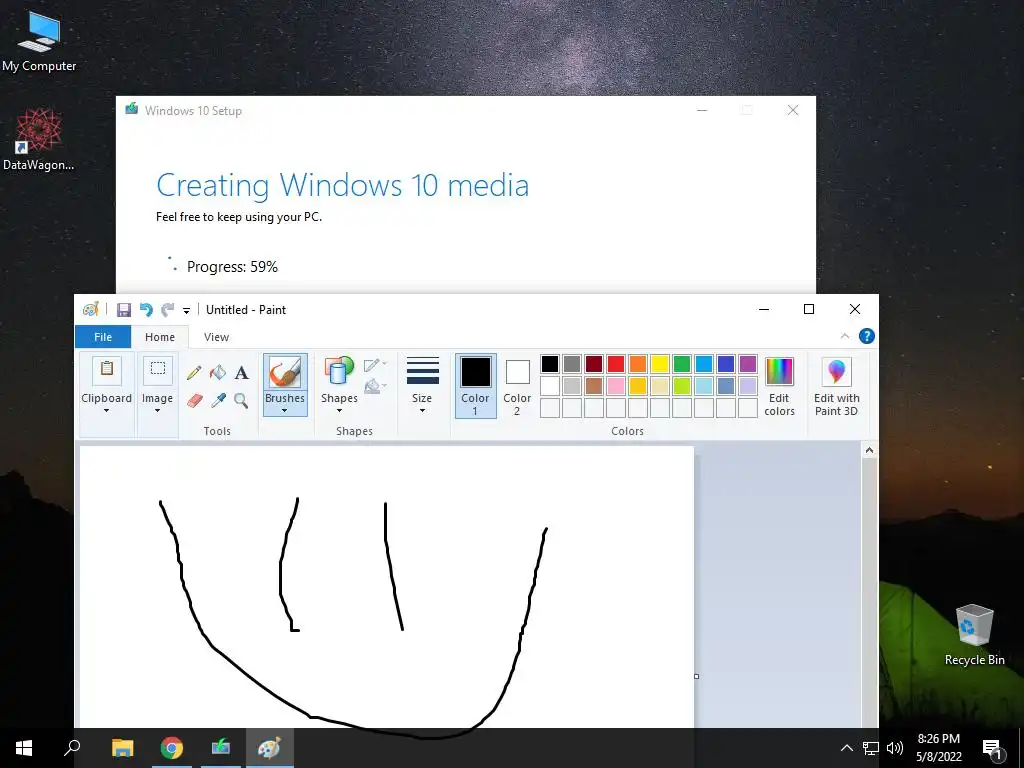
Task: Close the Windows 10 Setup window
Action: click(793, 110)
